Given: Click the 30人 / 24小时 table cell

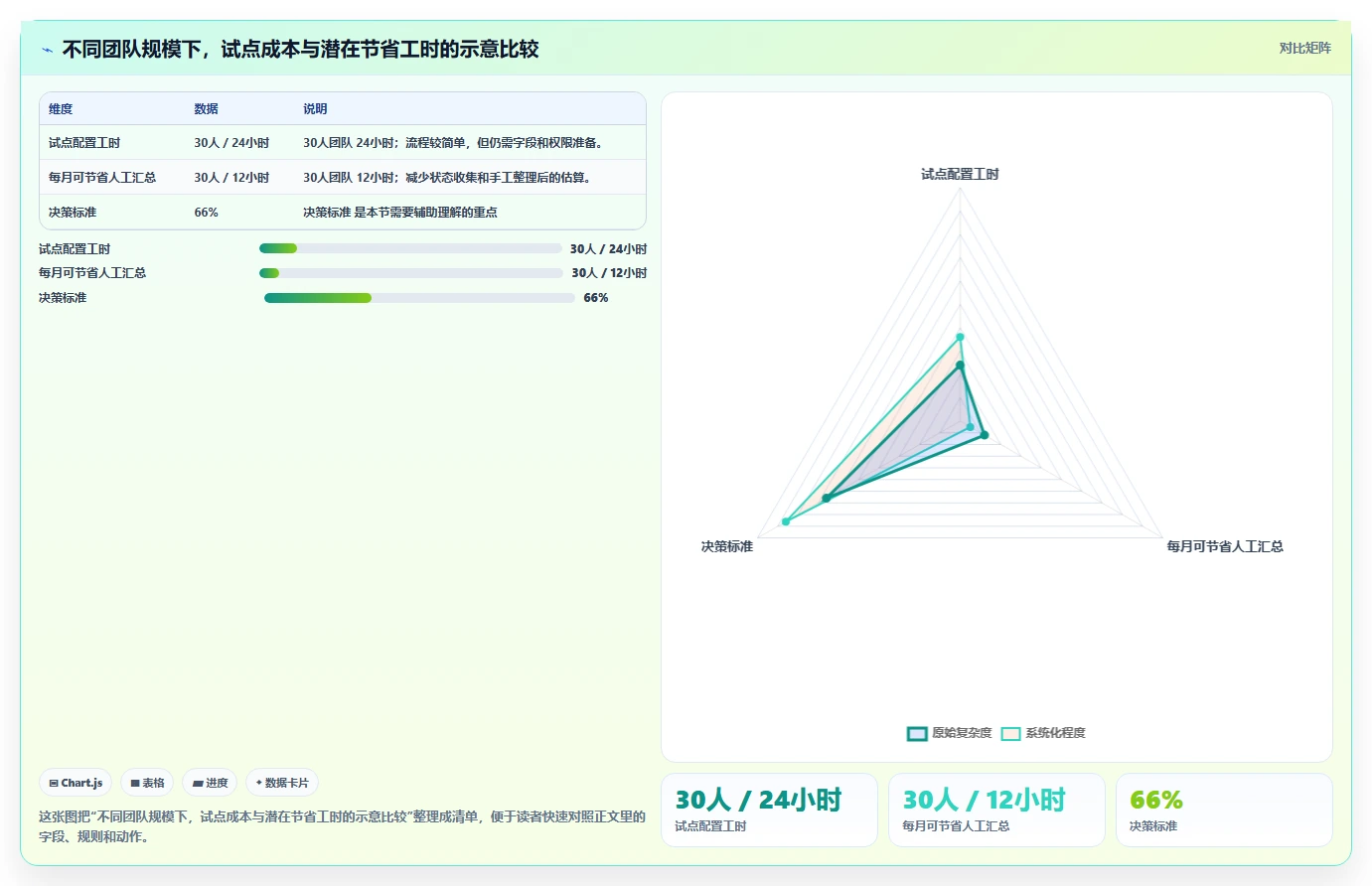Looking at the screenshot, I should tap(231, 143).
